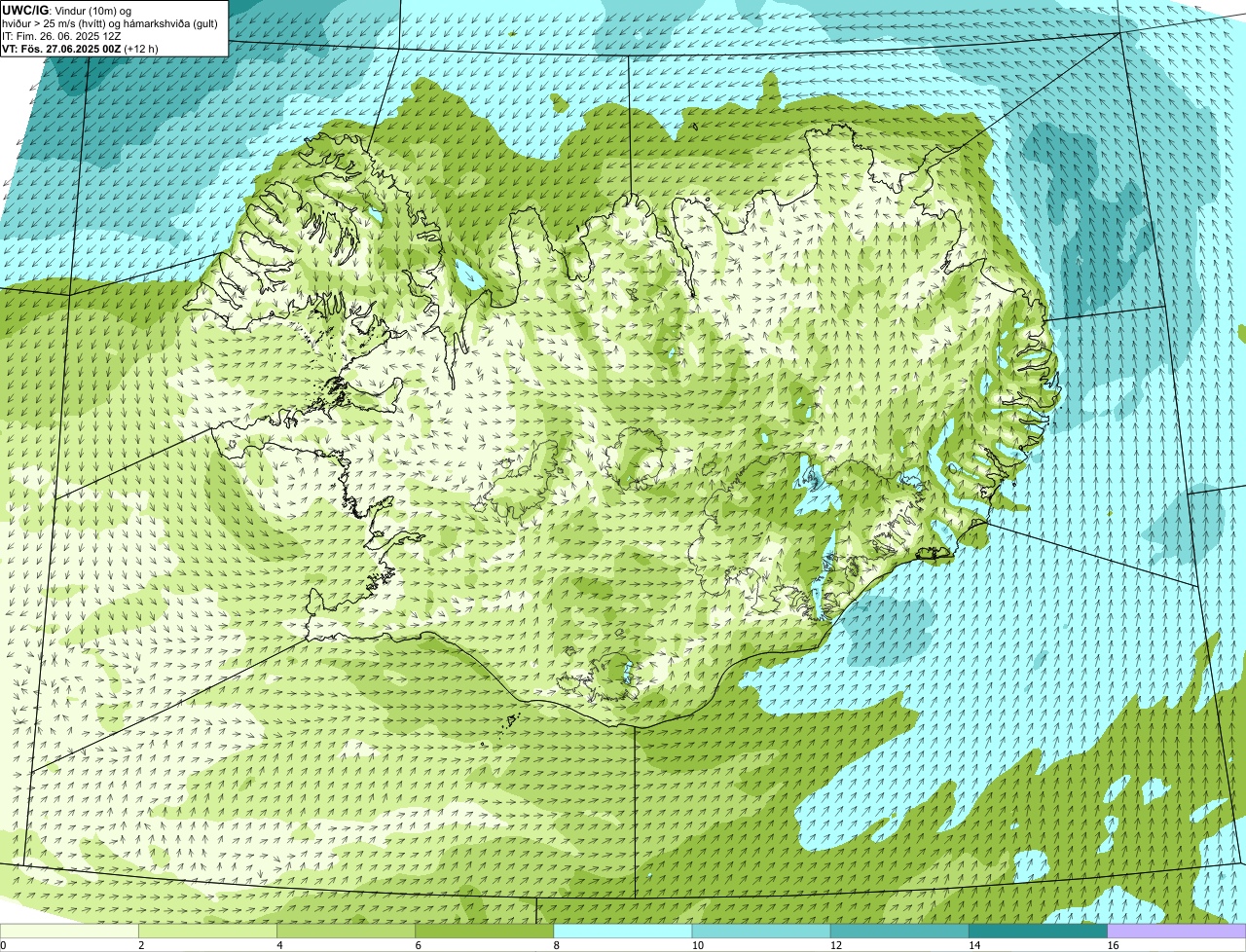Click the title text 'UWC/IG: Vindur (10m) og'
This screenshot has width=1246, height=952.
[x=66, y=10]
